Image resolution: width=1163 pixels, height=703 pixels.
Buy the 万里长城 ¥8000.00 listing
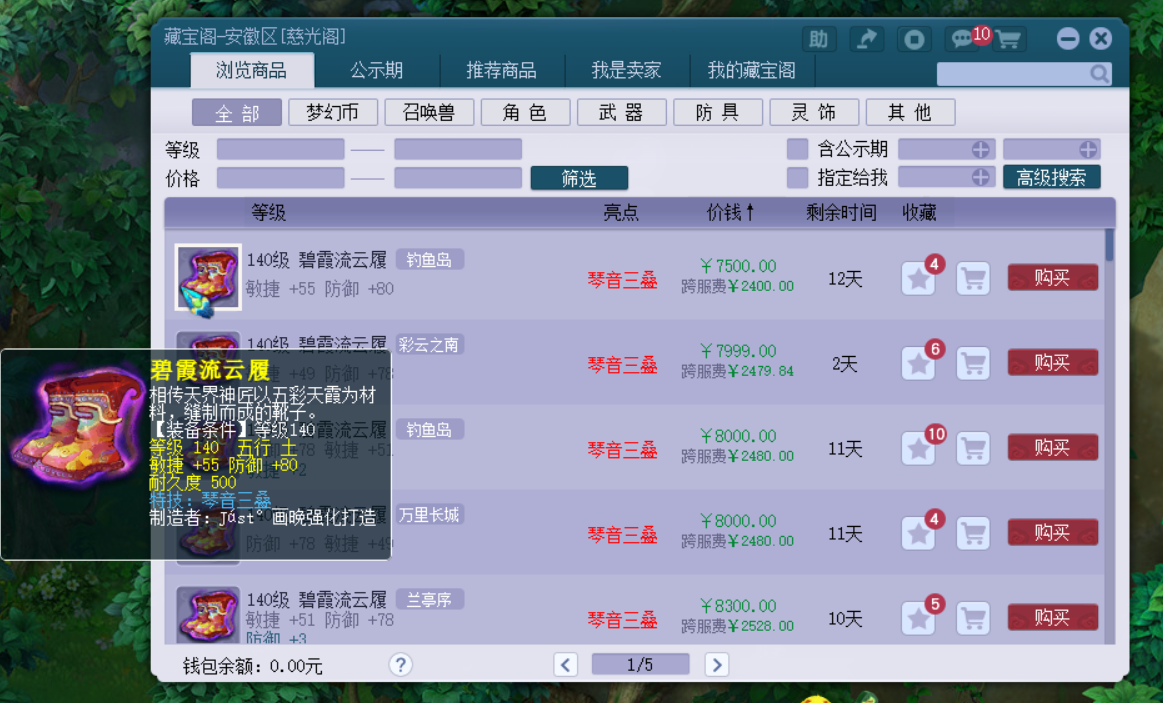[x=1052, y=532]
